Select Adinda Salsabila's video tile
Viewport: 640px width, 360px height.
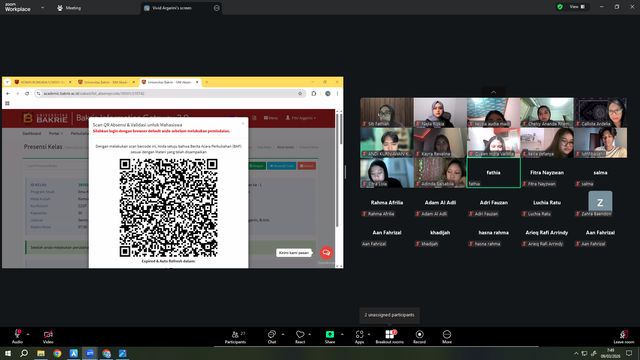point(440,173)
